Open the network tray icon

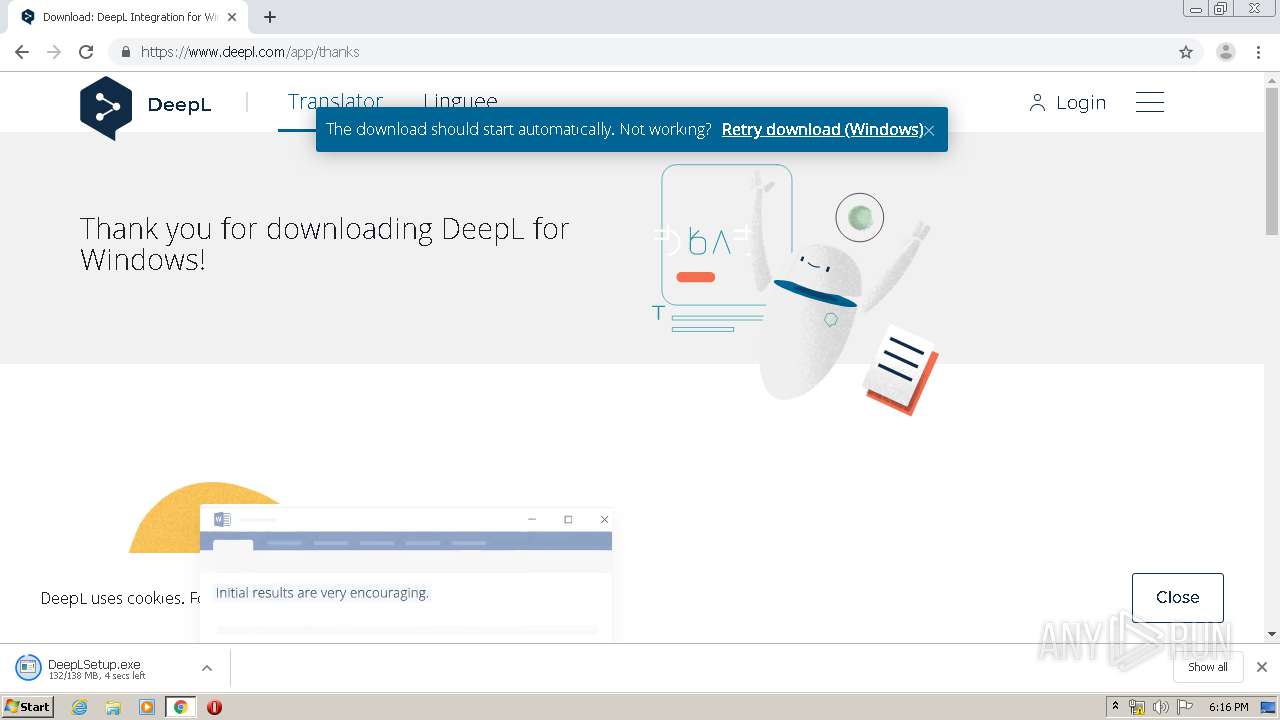pos(1137,707)
